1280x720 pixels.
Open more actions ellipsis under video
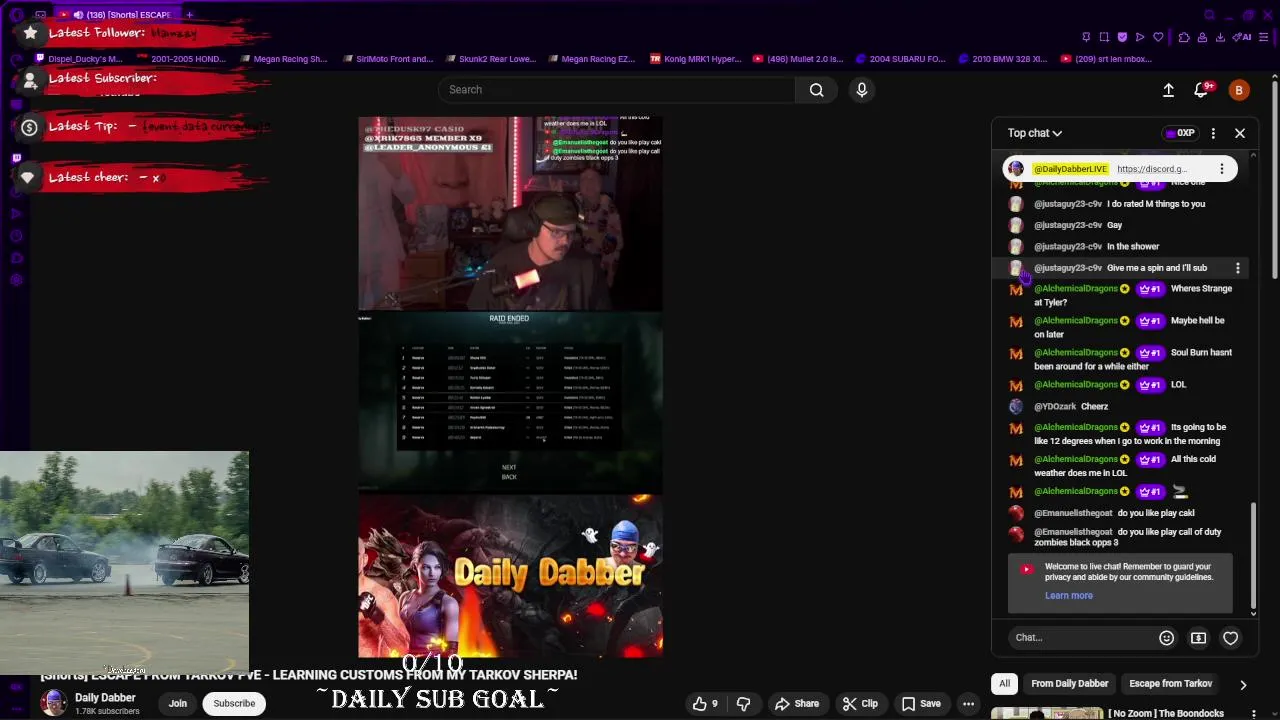(x=968, y=704)
